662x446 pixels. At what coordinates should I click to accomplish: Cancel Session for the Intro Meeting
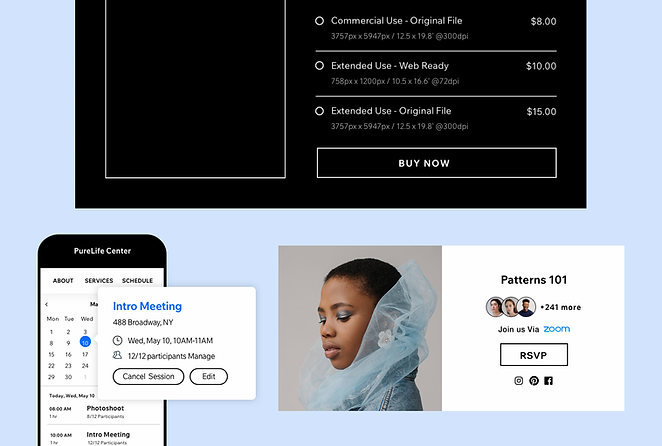click(148, 376)
